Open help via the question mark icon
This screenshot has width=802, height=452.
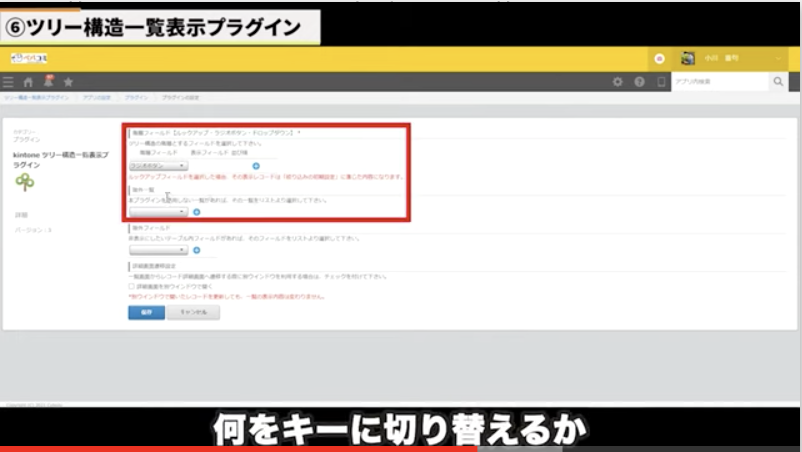(x=639, y=82)
